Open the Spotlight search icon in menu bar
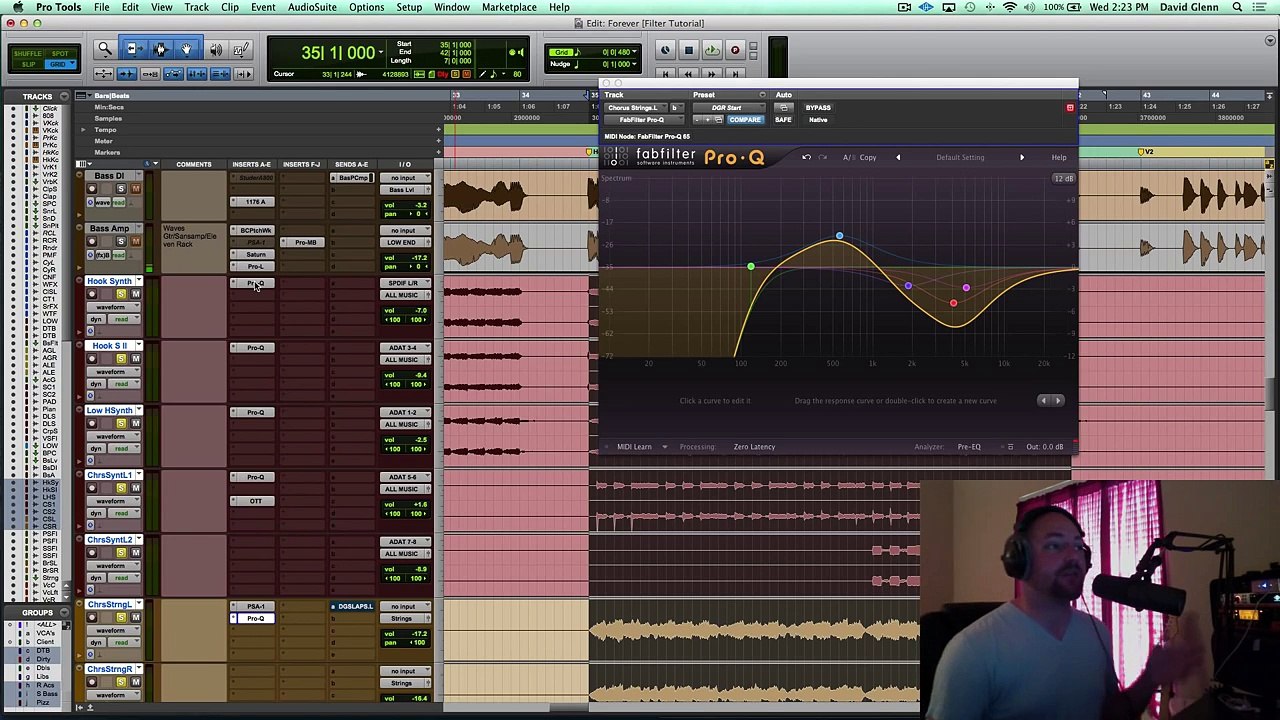The width and height of the screenshot is (1280, 720). 1237,7
